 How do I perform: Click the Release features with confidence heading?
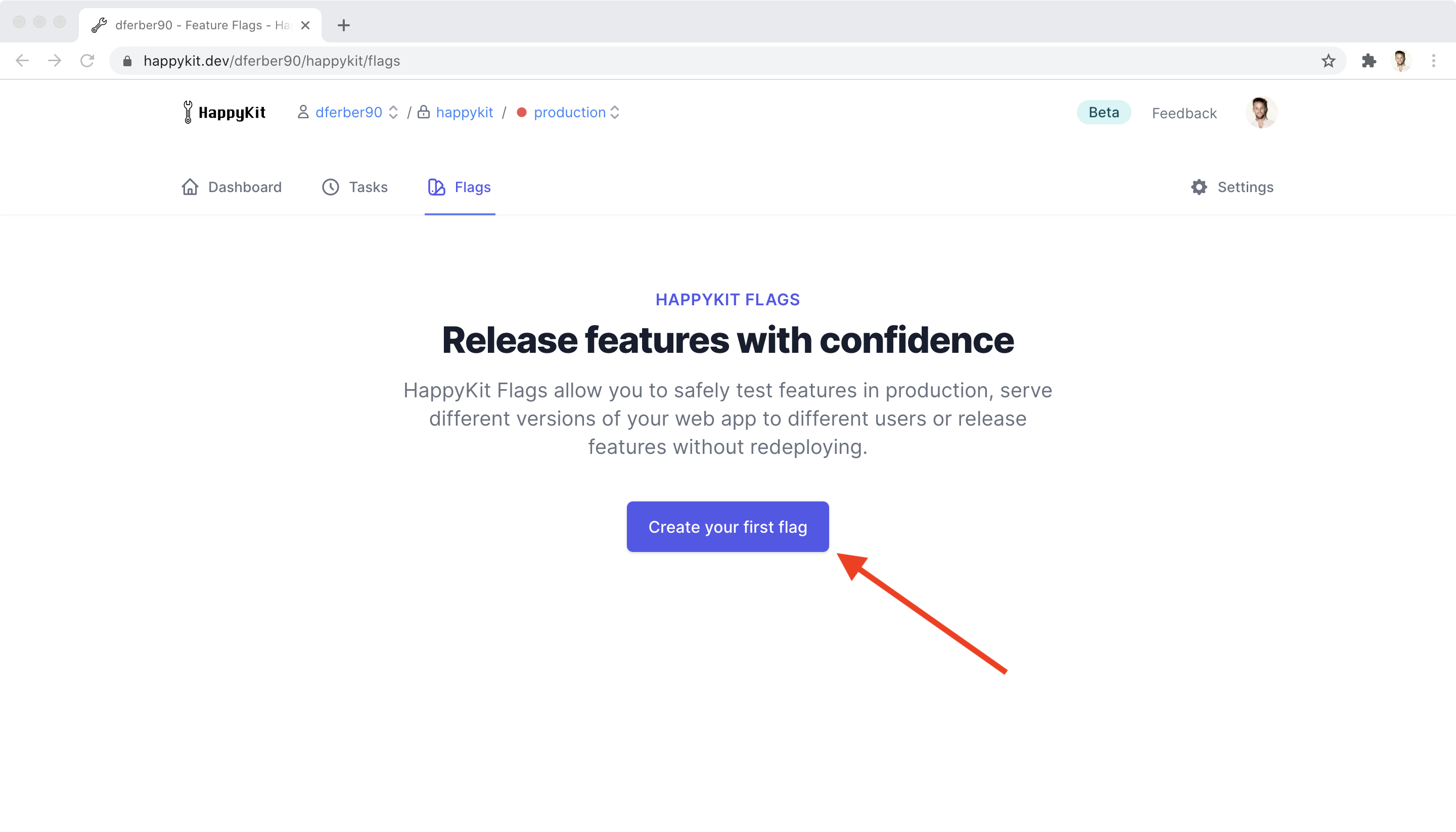pos(727,340)
